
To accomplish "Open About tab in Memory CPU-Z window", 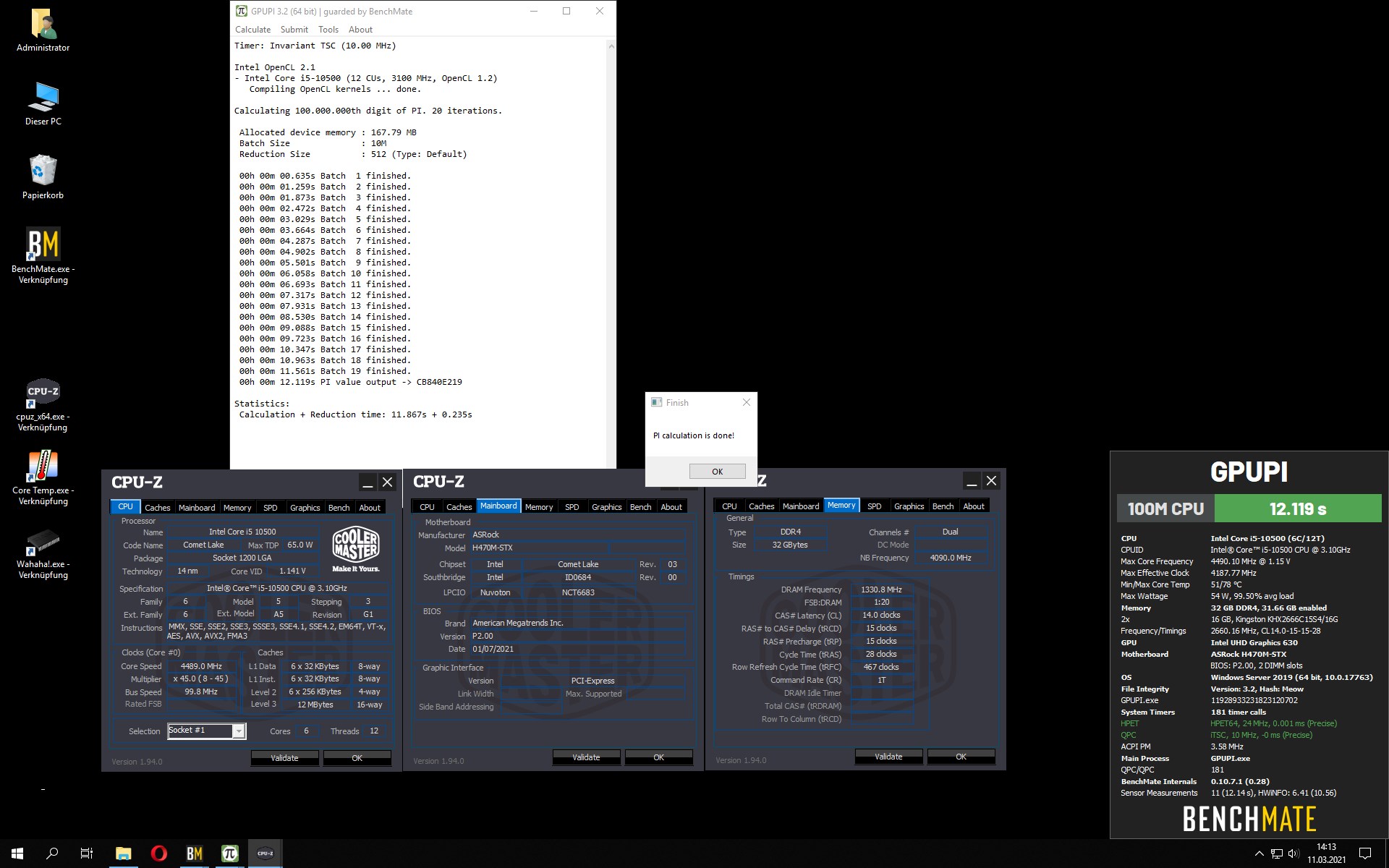I will pos(973,506).
